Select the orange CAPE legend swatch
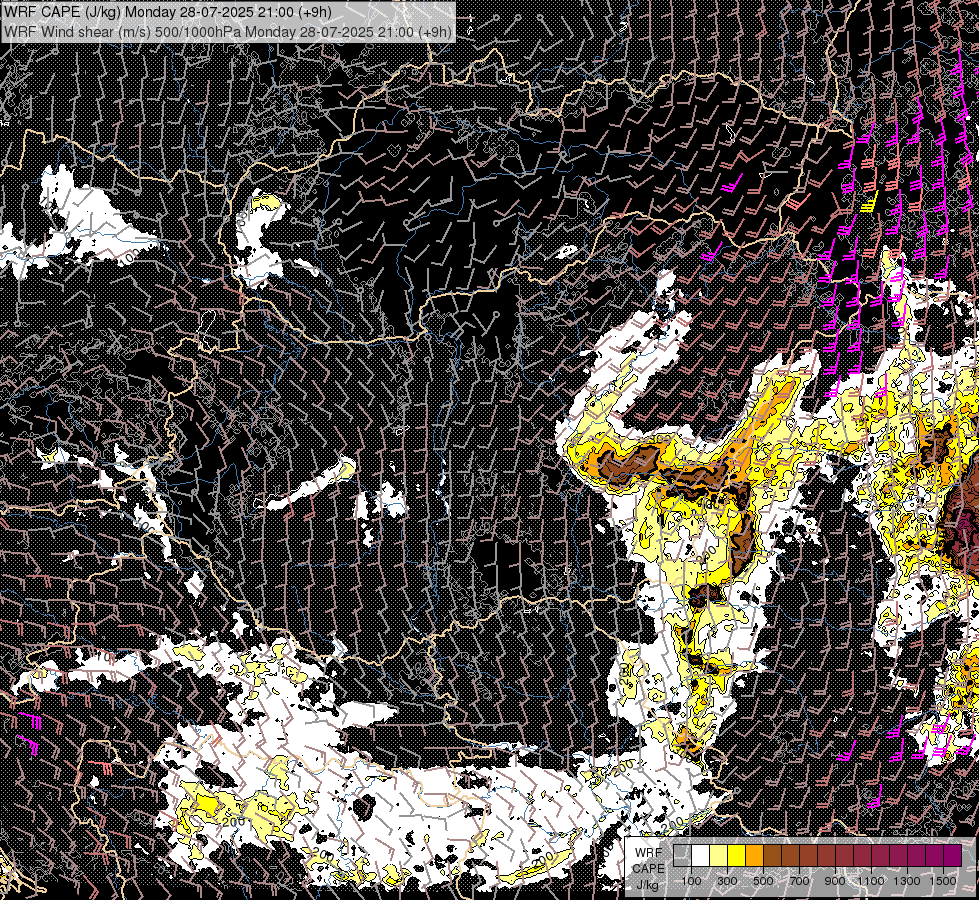 click(x=754, y=855)
